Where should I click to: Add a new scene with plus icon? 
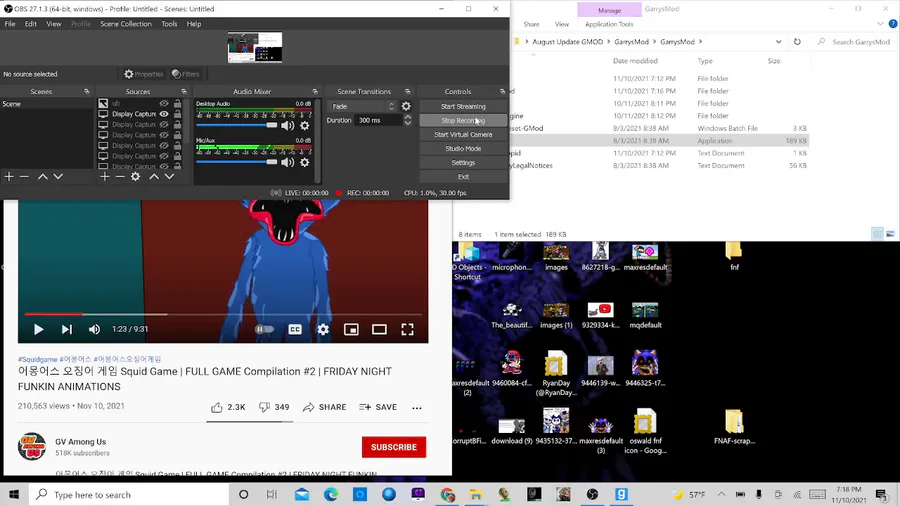[x=9, y=177]
